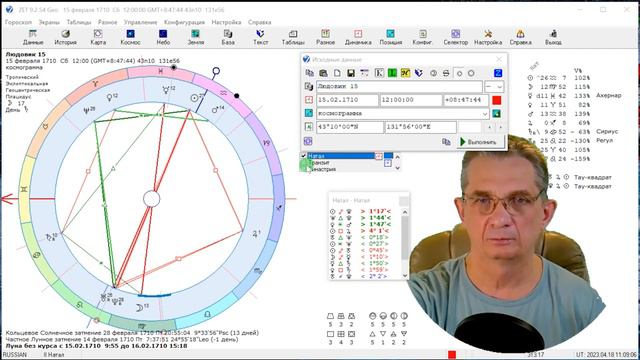Open the Управление menu
Screen dimensions: 640x360
140,22
